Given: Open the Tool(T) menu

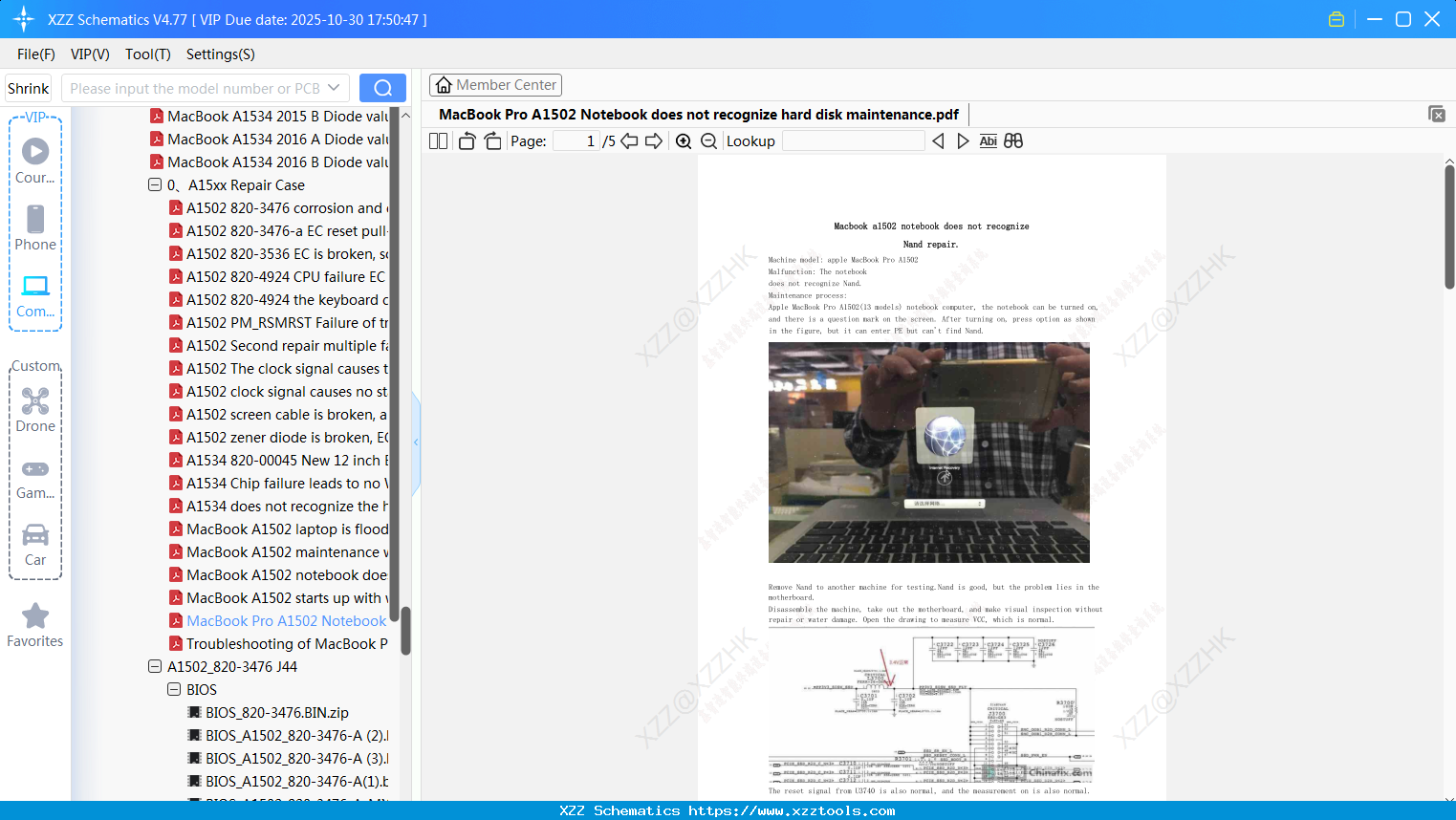Looking at the screenshot, I should pos(148,54).
